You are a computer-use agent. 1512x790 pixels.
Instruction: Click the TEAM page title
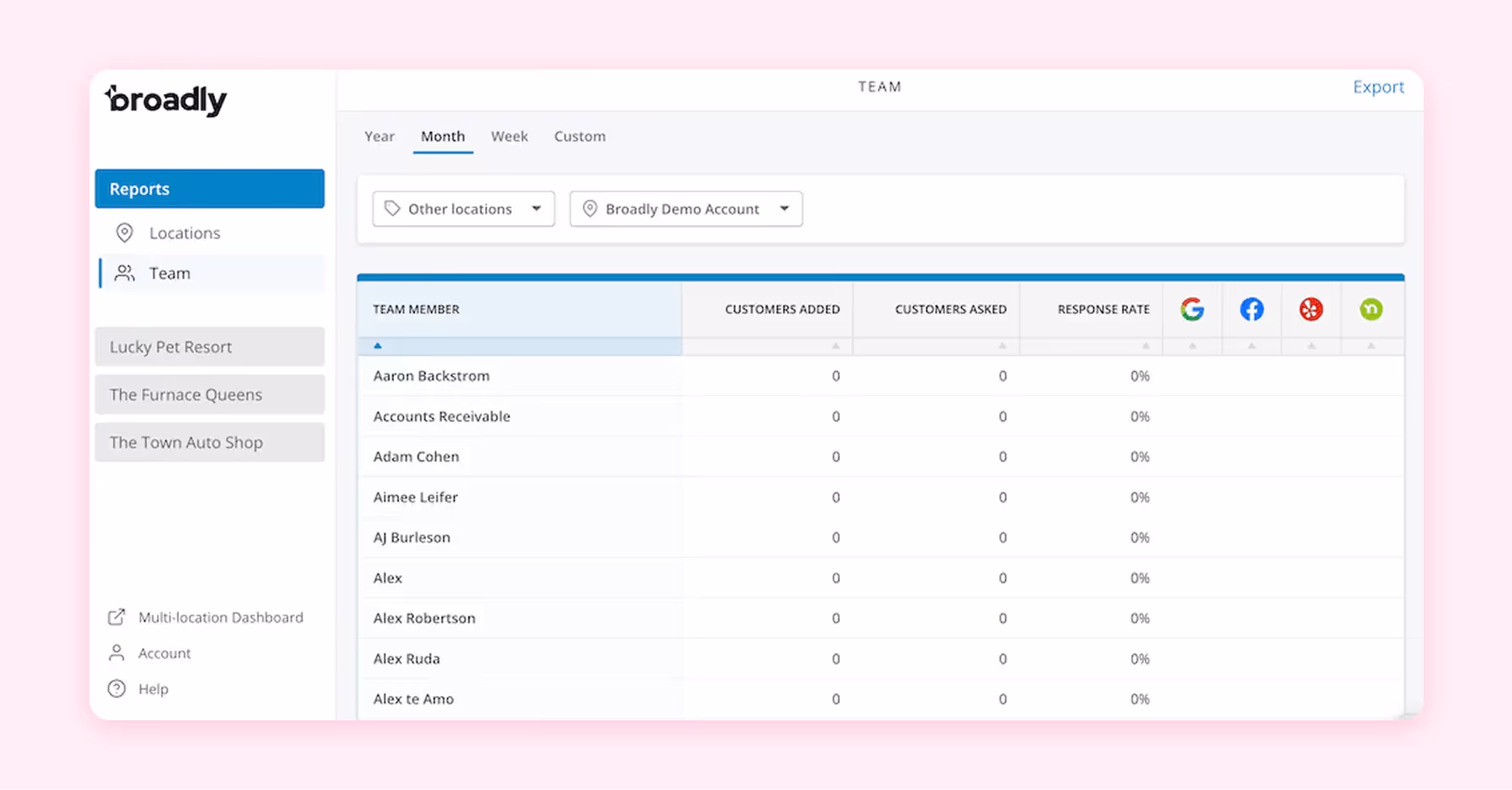point(879,86)
